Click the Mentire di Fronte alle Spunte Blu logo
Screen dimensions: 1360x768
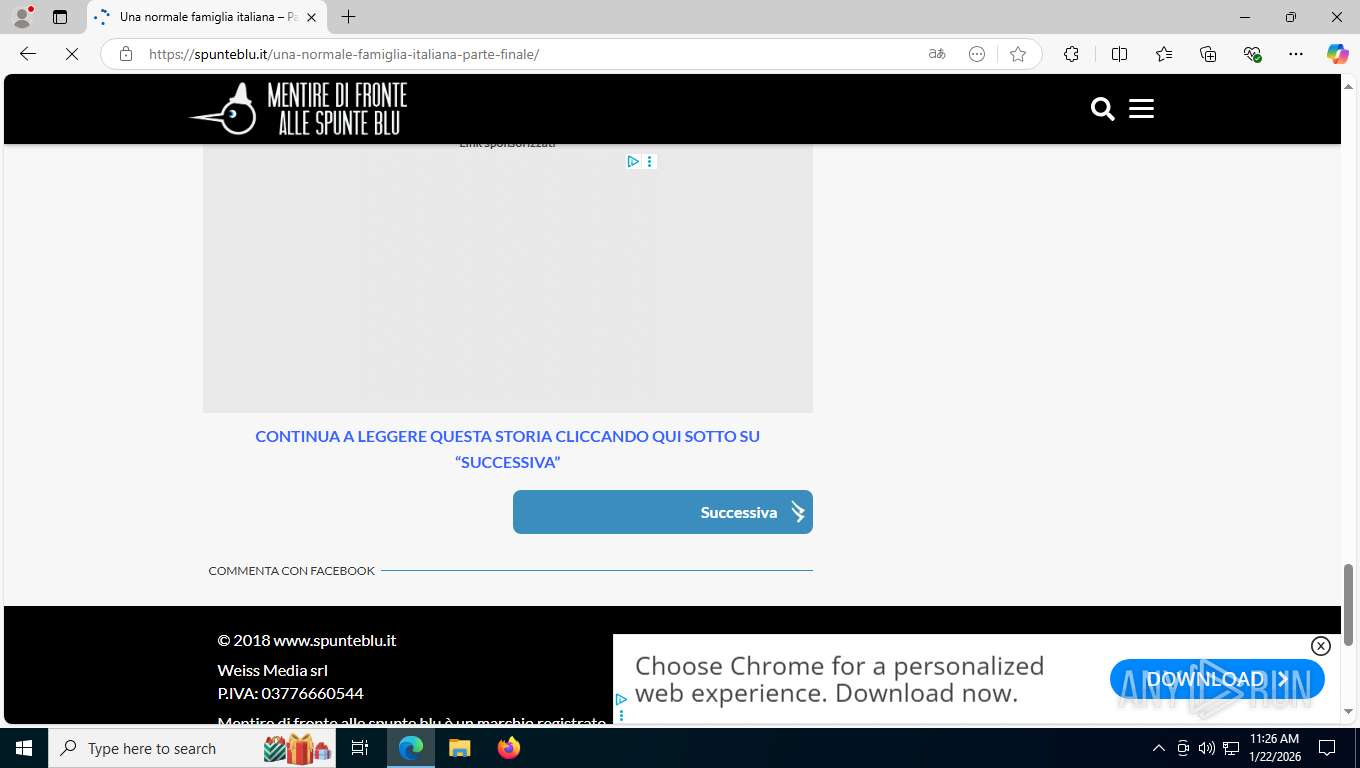[x=298, y=108]
